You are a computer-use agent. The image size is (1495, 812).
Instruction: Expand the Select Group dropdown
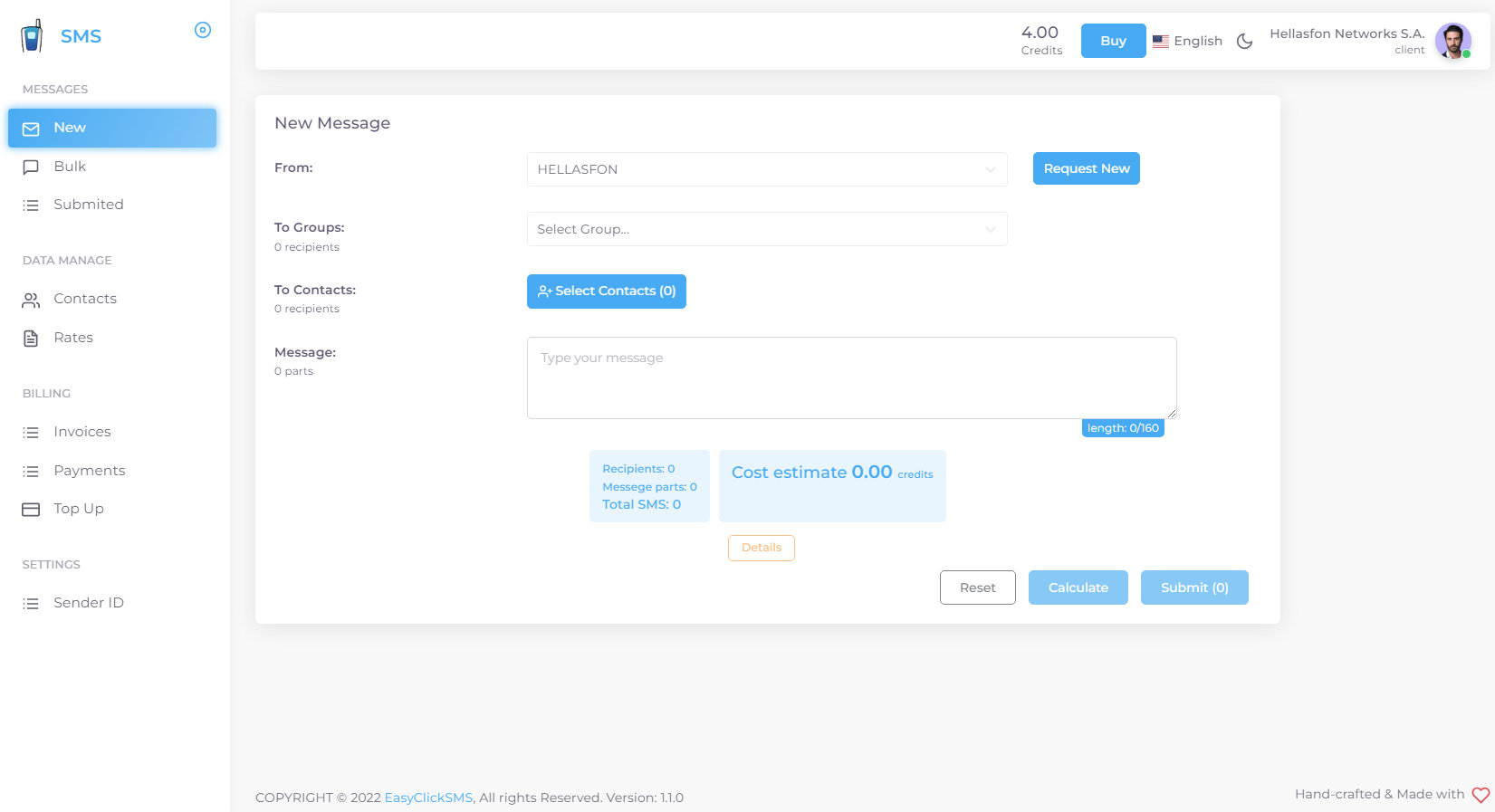click(767, 229)
